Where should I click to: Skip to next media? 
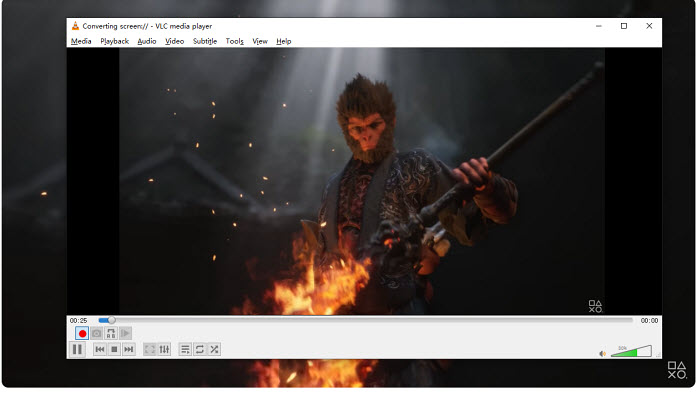[129, 349]
